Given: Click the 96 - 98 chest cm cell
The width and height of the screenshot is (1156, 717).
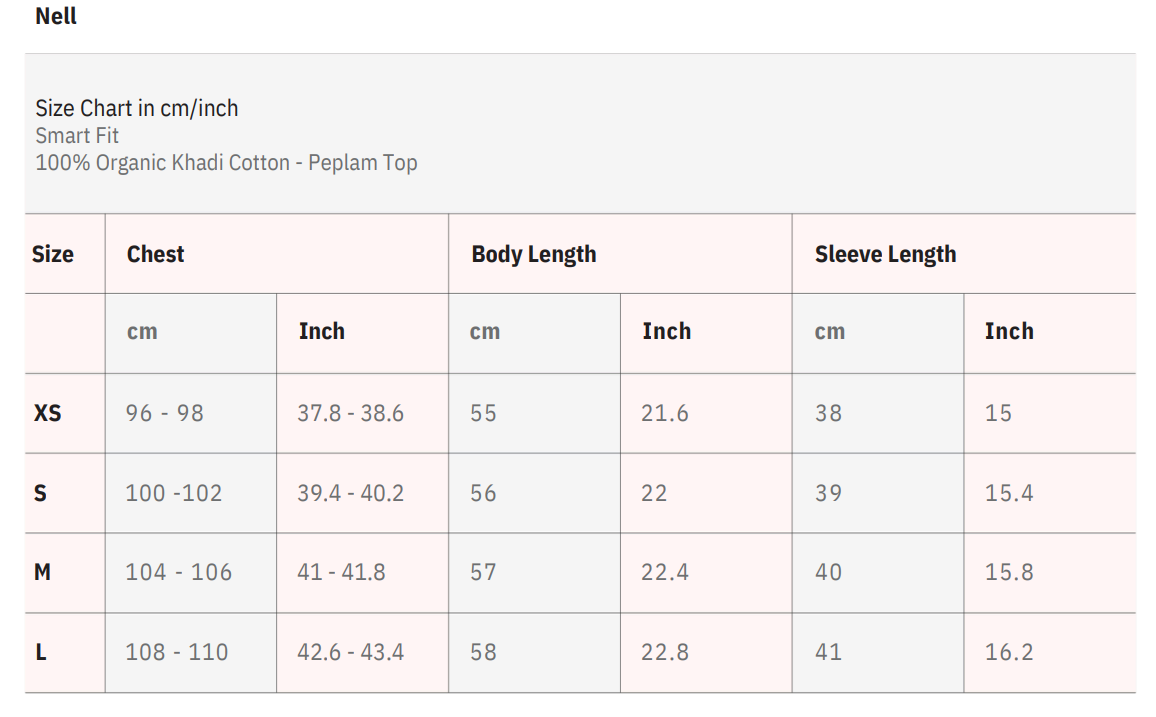Looking at the screenshot, I should click(x=164, y=413).
